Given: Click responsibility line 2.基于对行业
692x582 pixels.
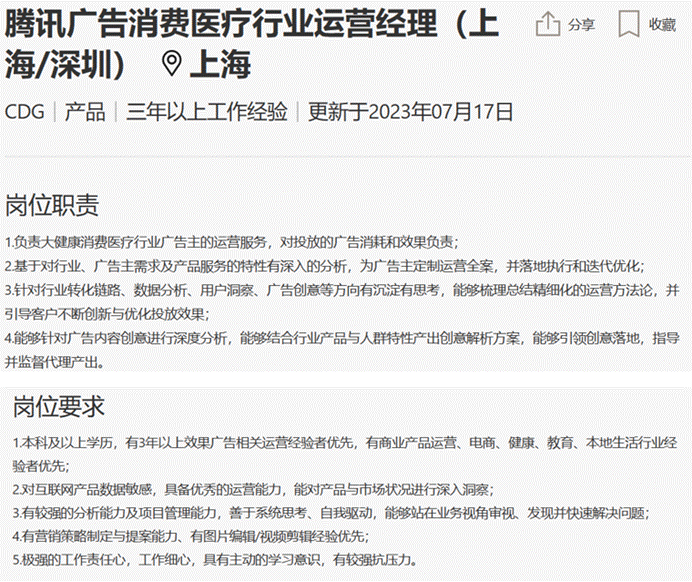Looking at the screenshot, I should (x=325, y=266).
